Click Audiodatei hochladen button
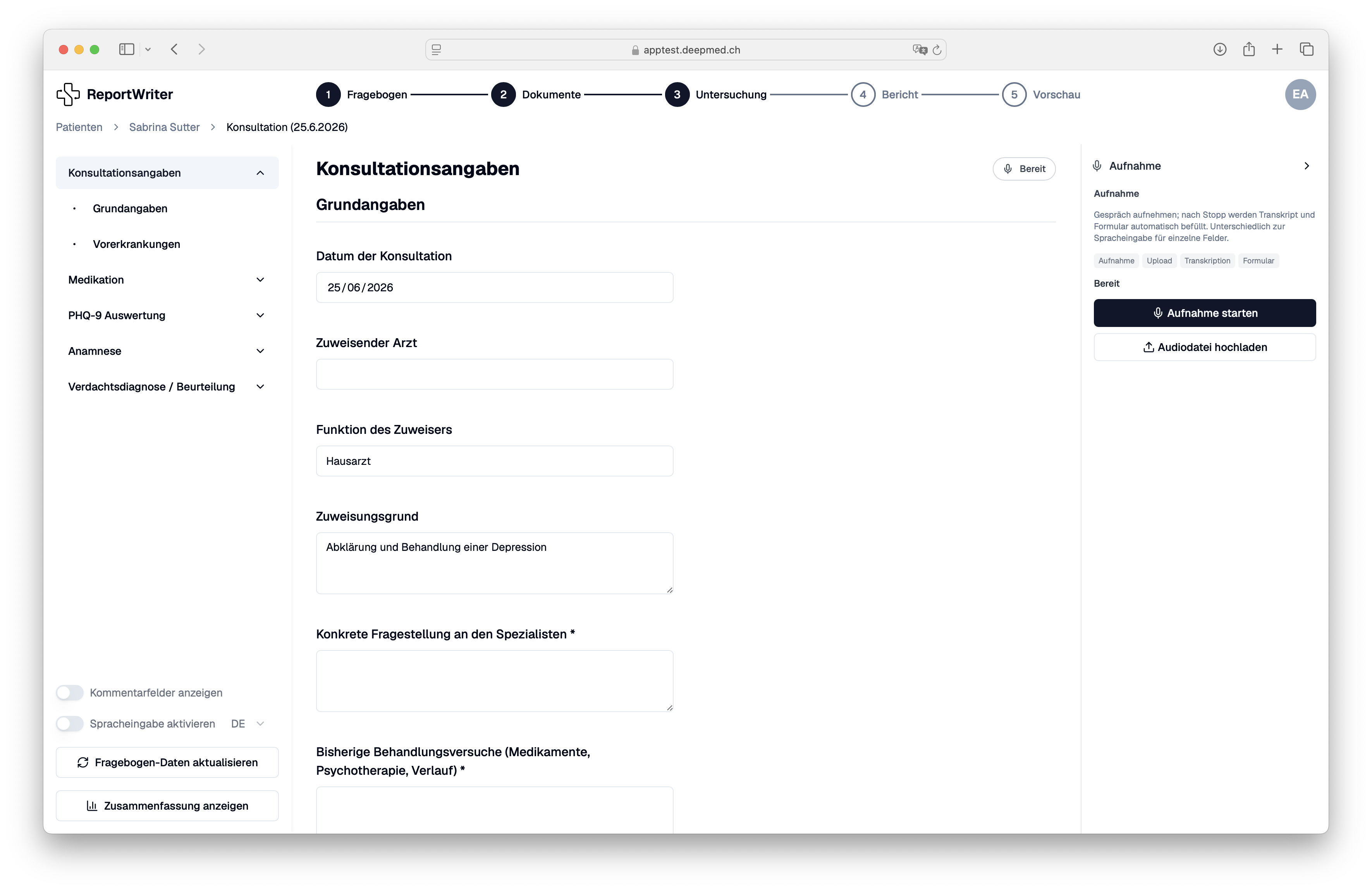1372x891 pixels. tap(1204, 347)
